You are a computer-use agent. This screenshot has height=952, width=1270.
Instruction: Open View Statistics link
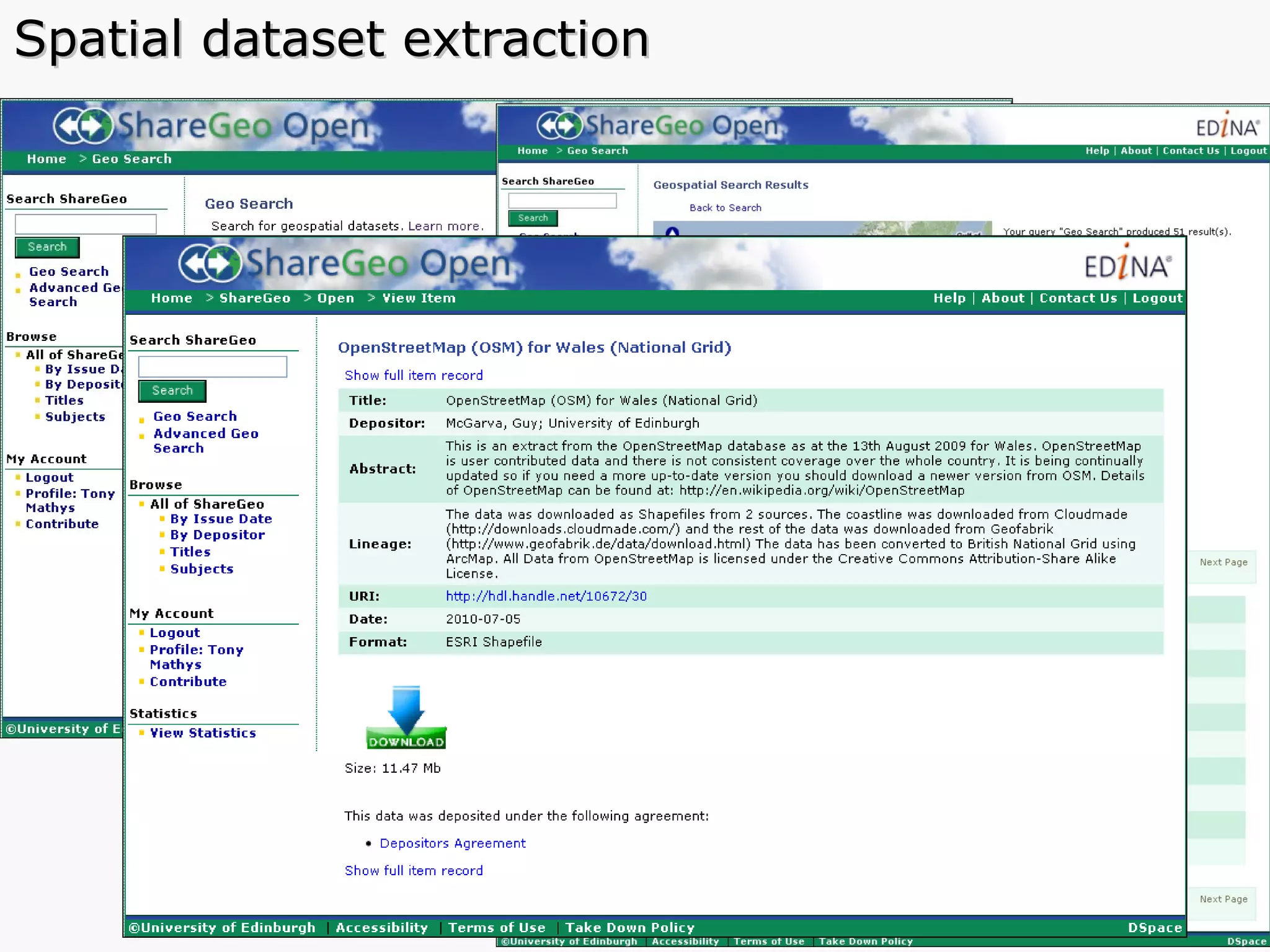203,733
